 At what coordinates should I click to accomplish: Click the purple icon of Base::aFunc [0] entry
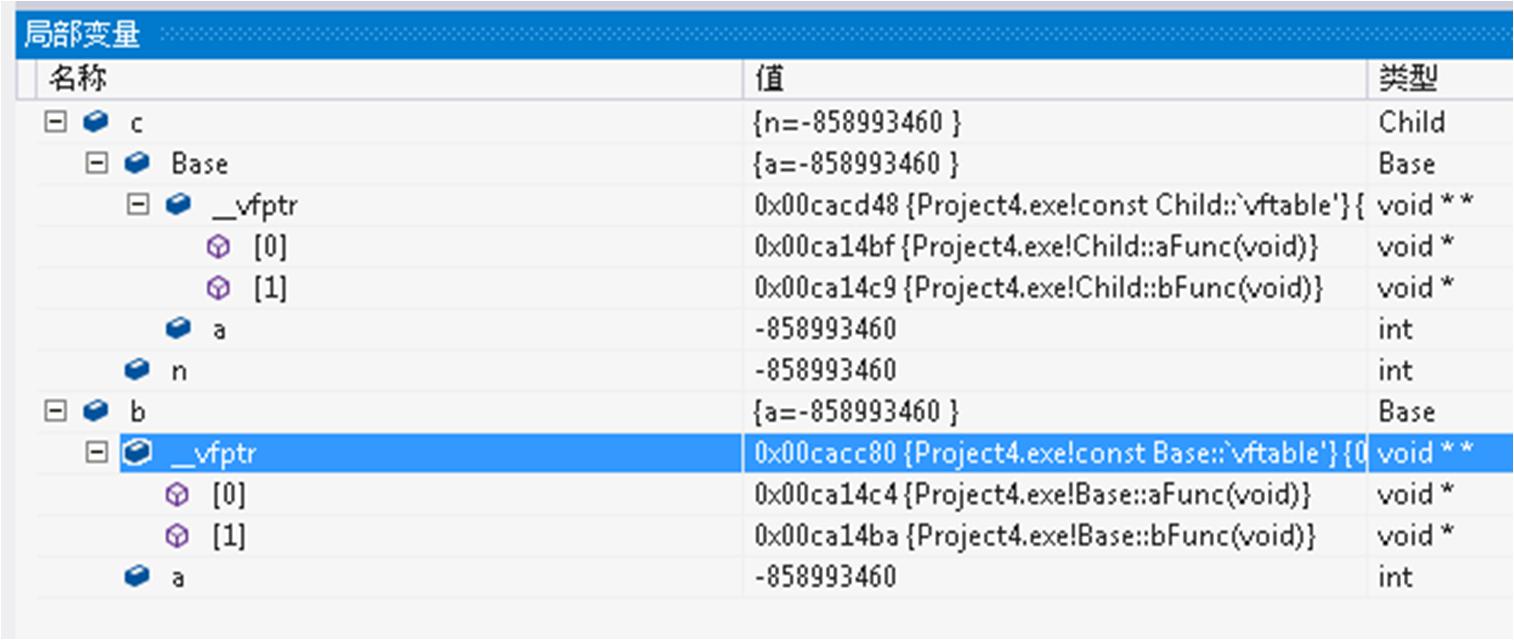pyautogui.click(x=177, y=494)
